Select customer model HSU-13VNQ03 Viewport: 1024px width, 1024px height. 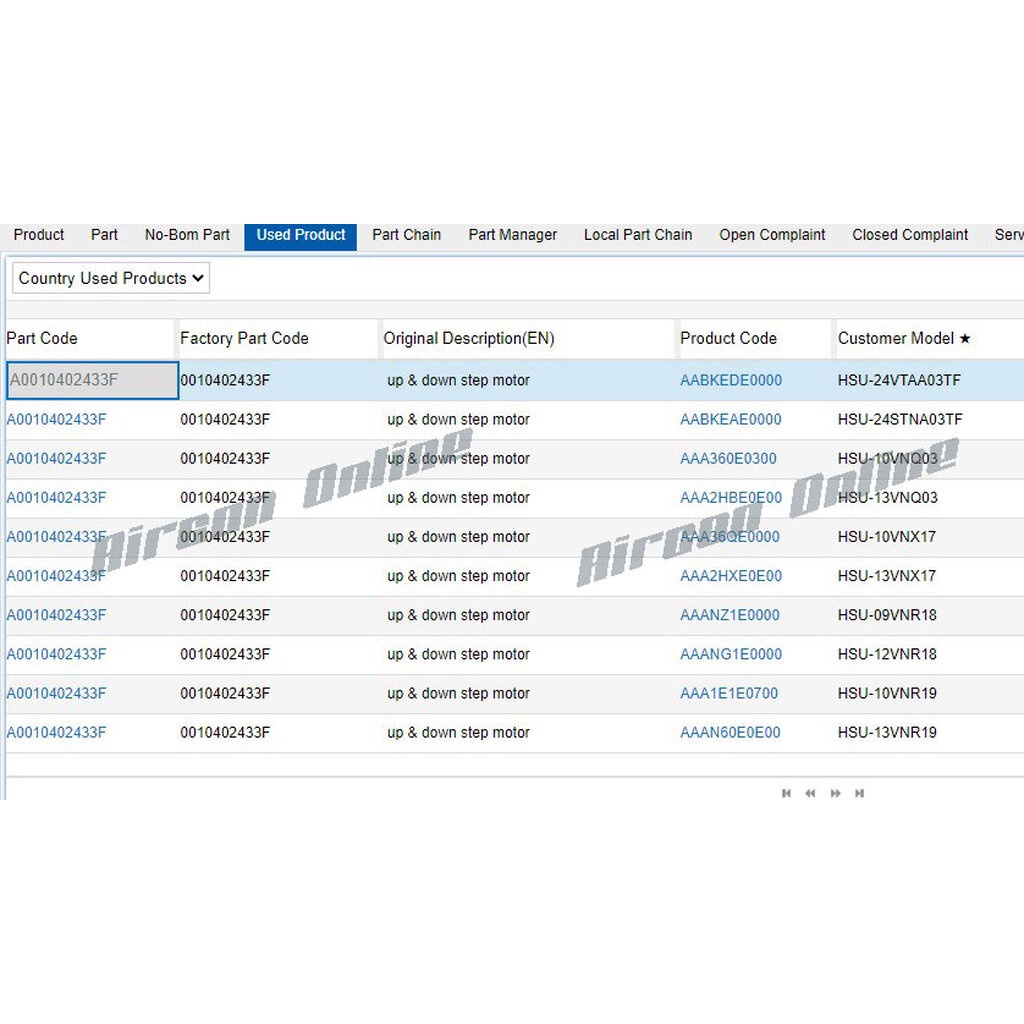click(888, 498)
